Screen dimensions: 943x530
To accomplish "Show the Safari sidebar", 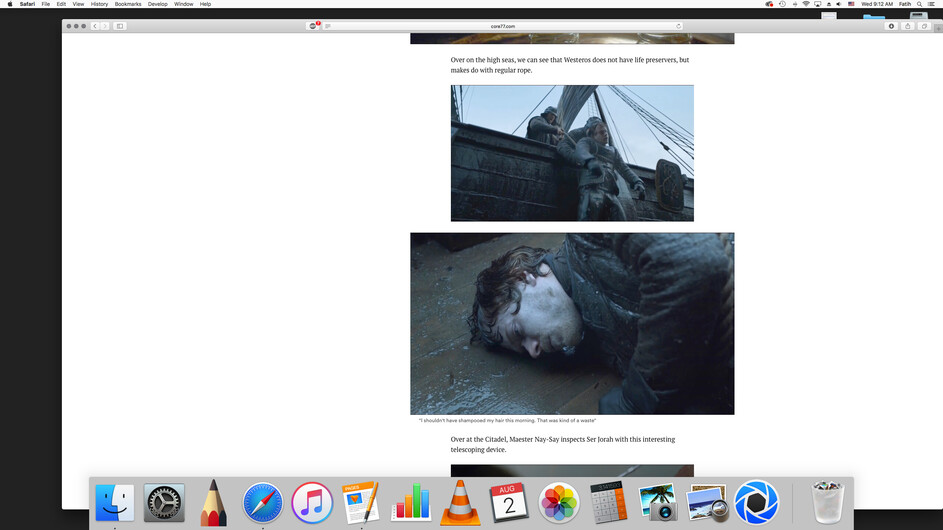I will [120, 26].
